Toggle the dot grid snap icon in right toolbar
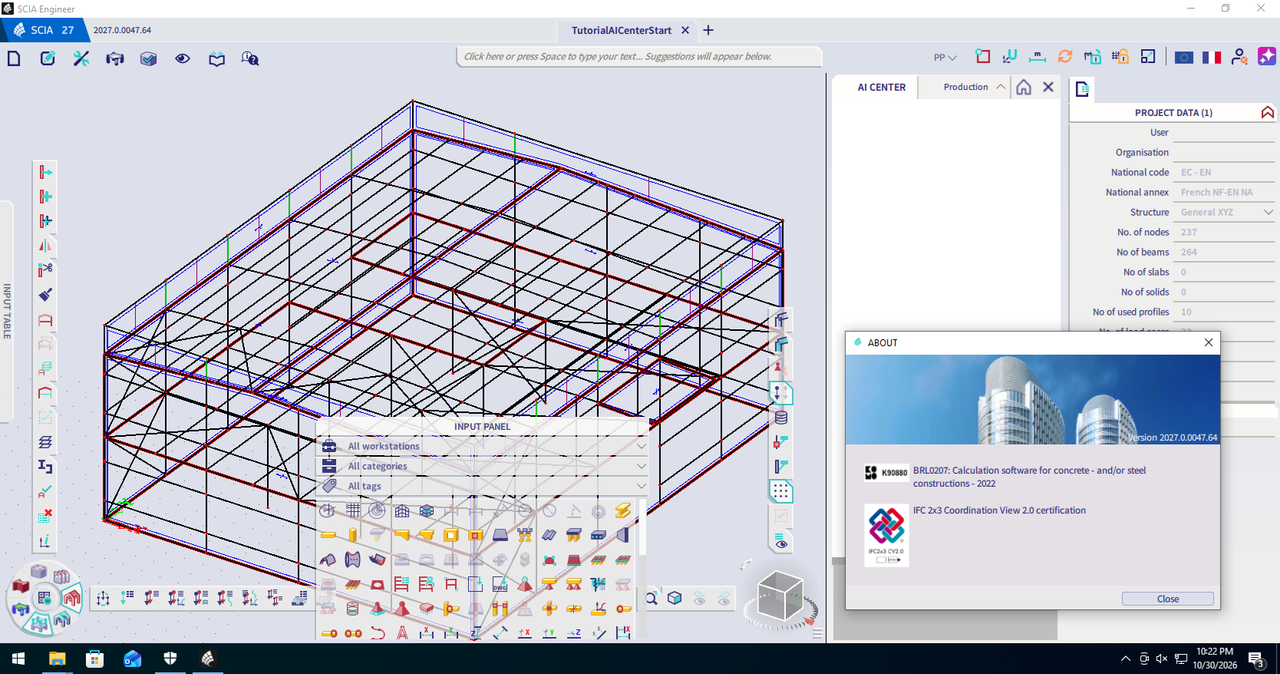The width and height of the screenshot is (1280, 674). (x=781, y=492)
